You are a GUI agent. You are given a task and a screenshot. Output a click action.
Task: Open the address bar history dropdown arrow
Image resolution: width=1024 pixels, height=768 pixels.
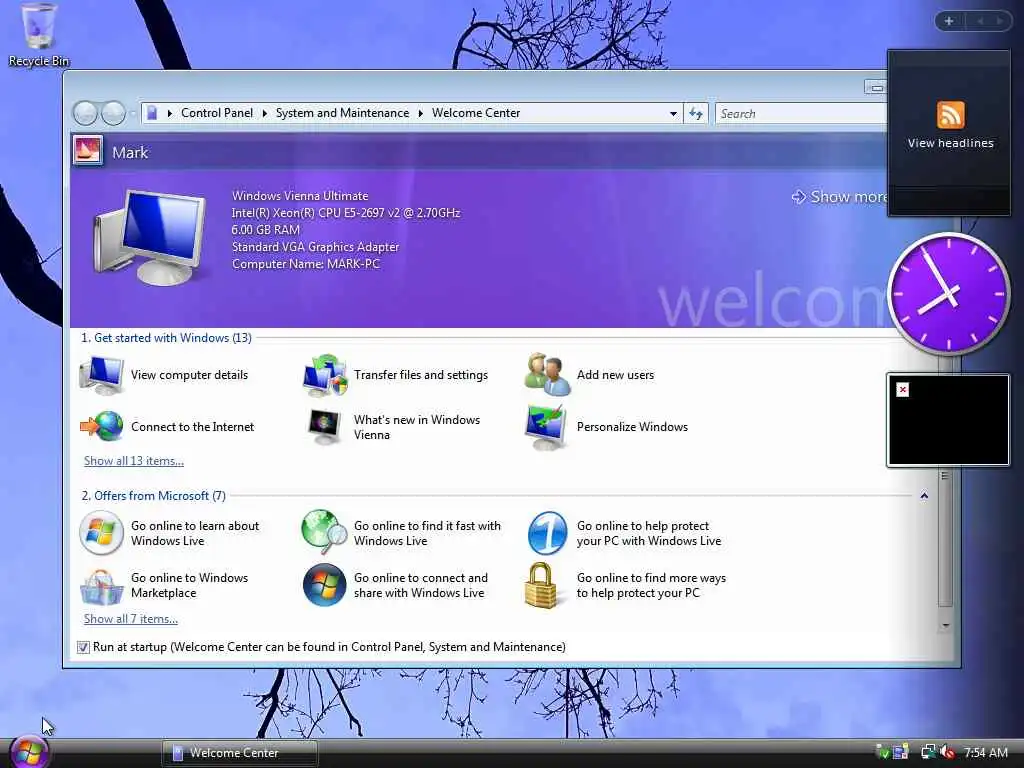(673, 114)
